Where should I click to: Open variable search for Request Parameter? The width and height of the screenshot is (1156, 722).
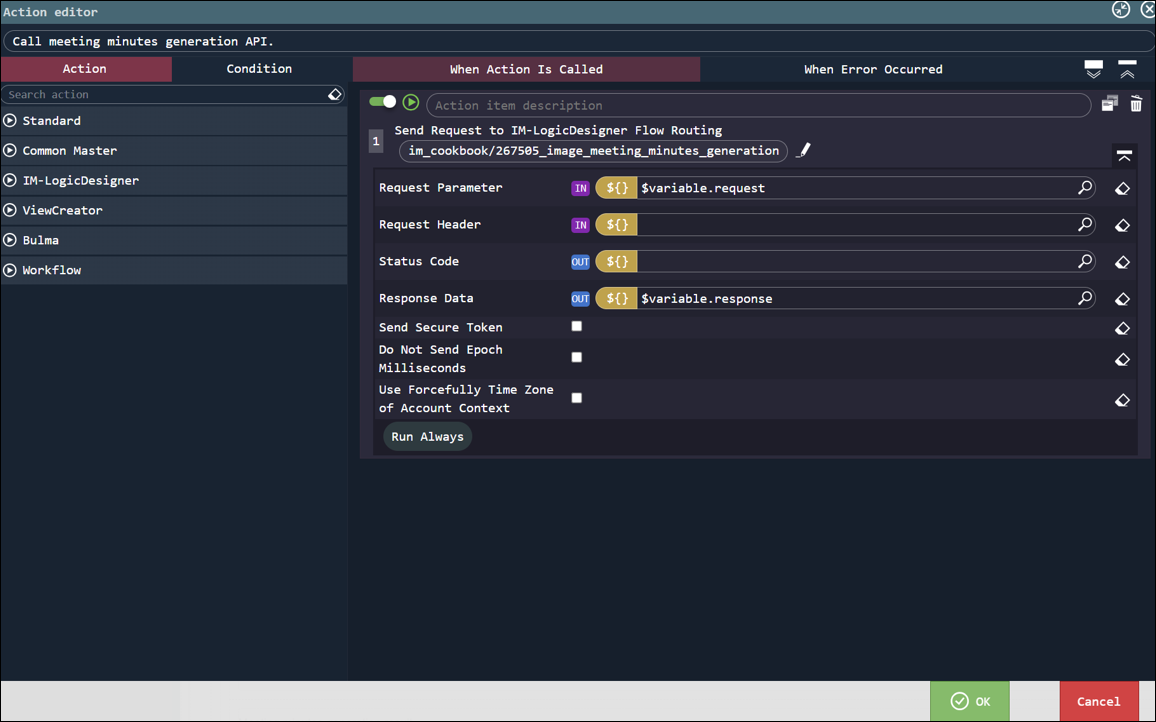[1085, 188]
